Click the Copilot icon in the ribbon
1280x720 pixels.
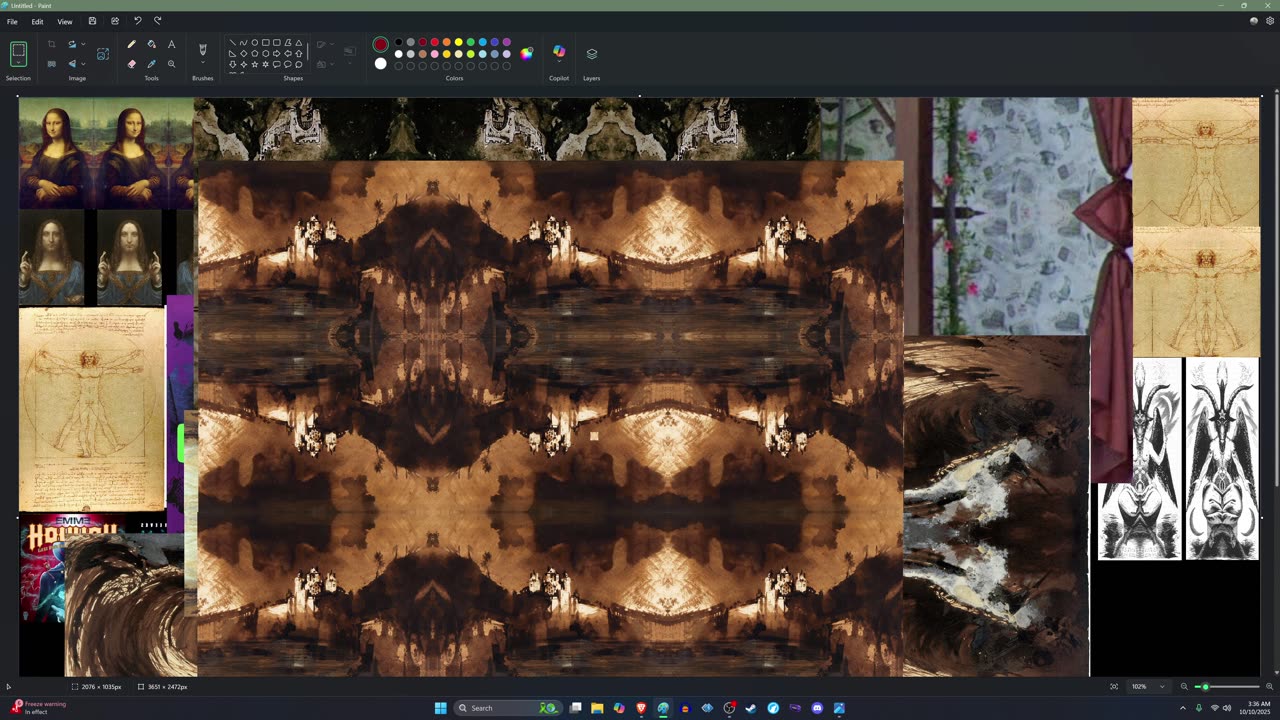tap(559, 52)
